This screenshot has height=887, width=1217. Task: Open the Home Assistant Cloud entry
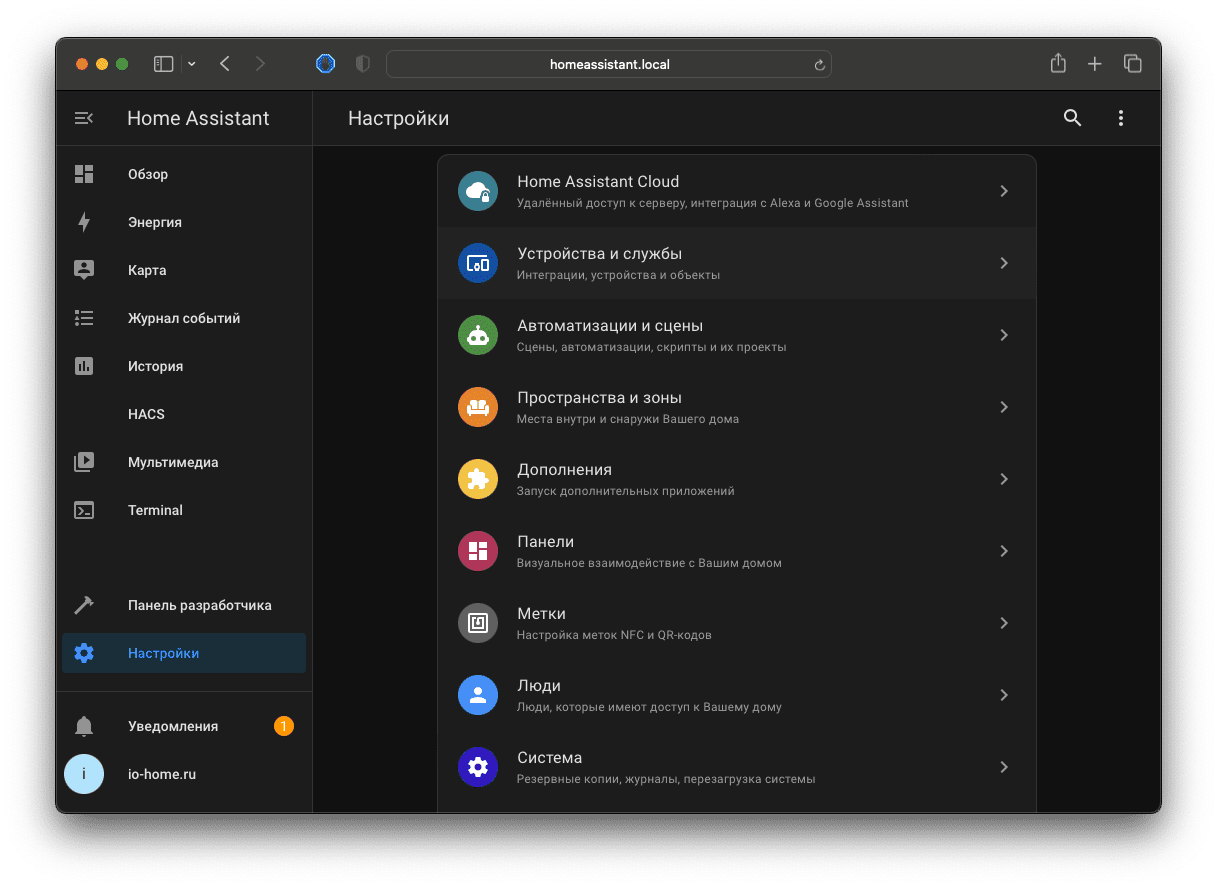point(737,191)
